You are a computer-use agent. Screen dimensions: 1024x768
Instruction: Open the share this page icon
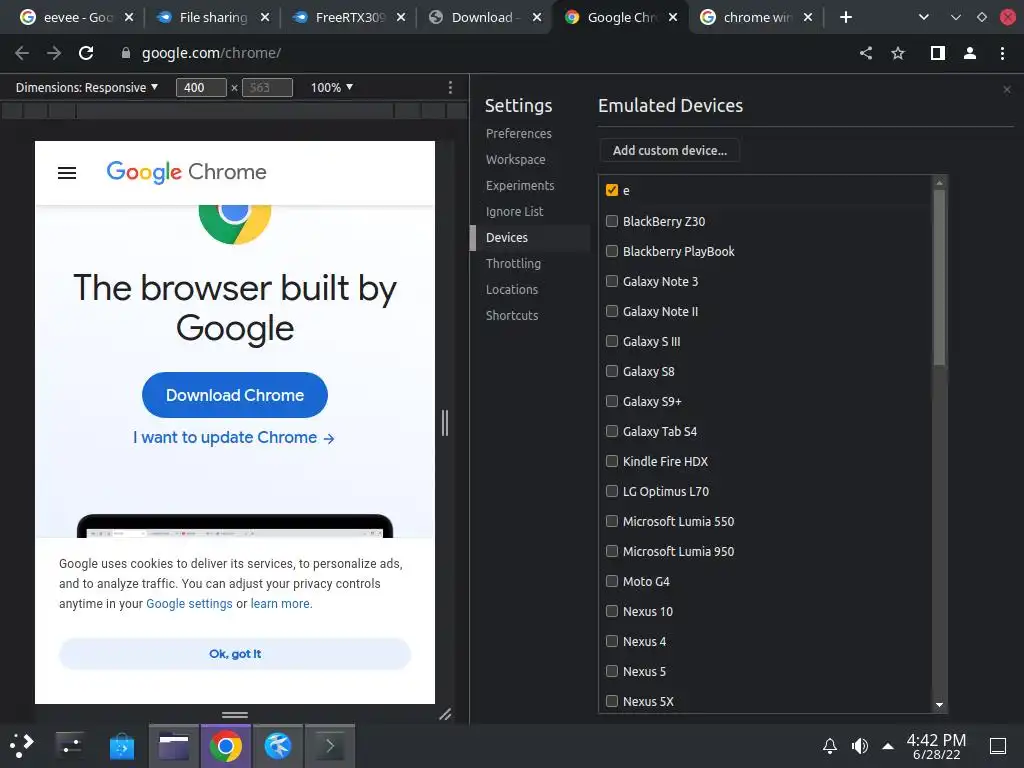866,53
